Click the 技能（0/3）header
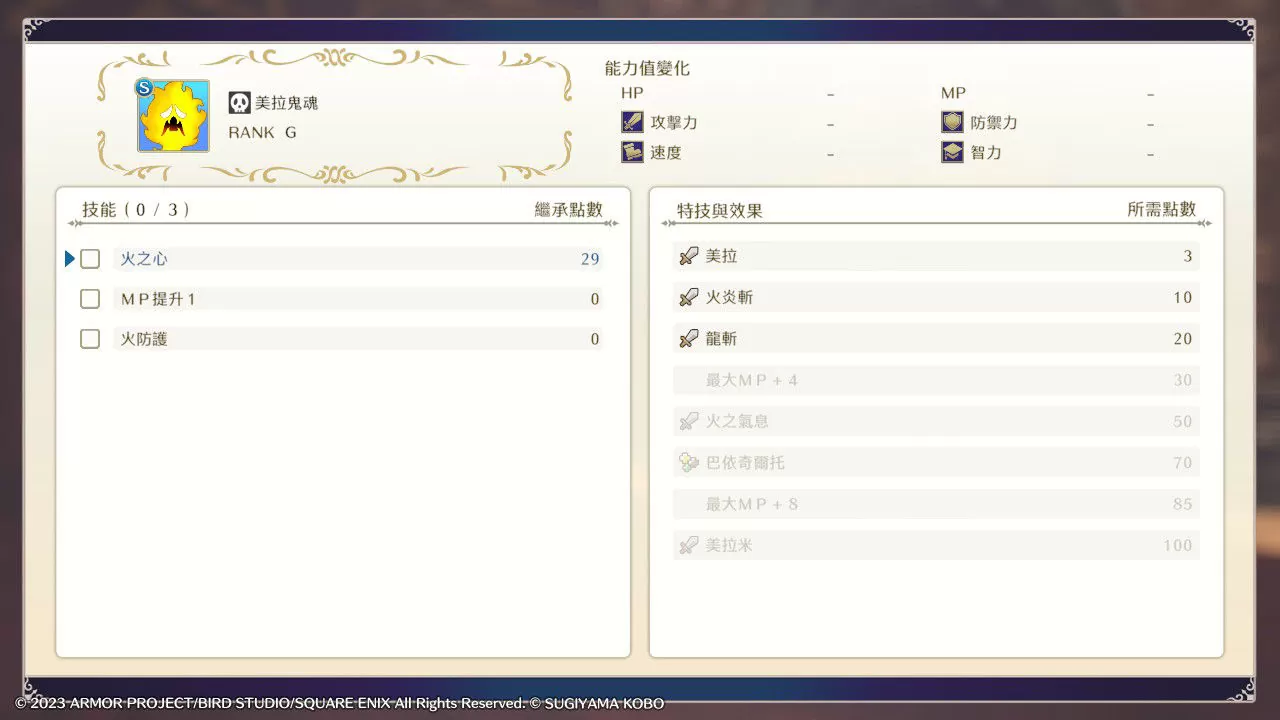Image resolution: width=1280 pixels, height=720 pixels. 136,209
